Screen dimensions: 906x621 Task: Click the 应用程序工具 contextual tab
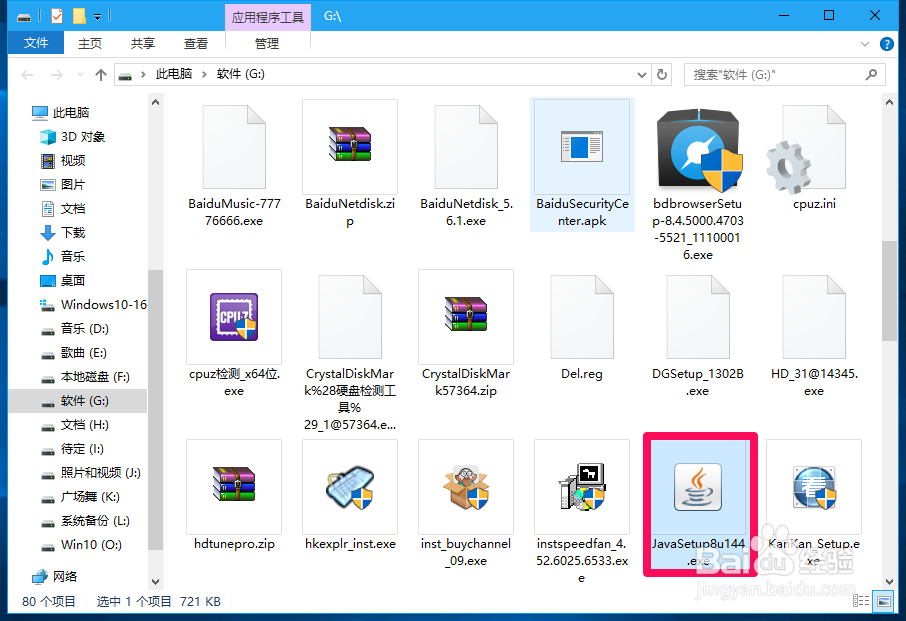[268, 17]
